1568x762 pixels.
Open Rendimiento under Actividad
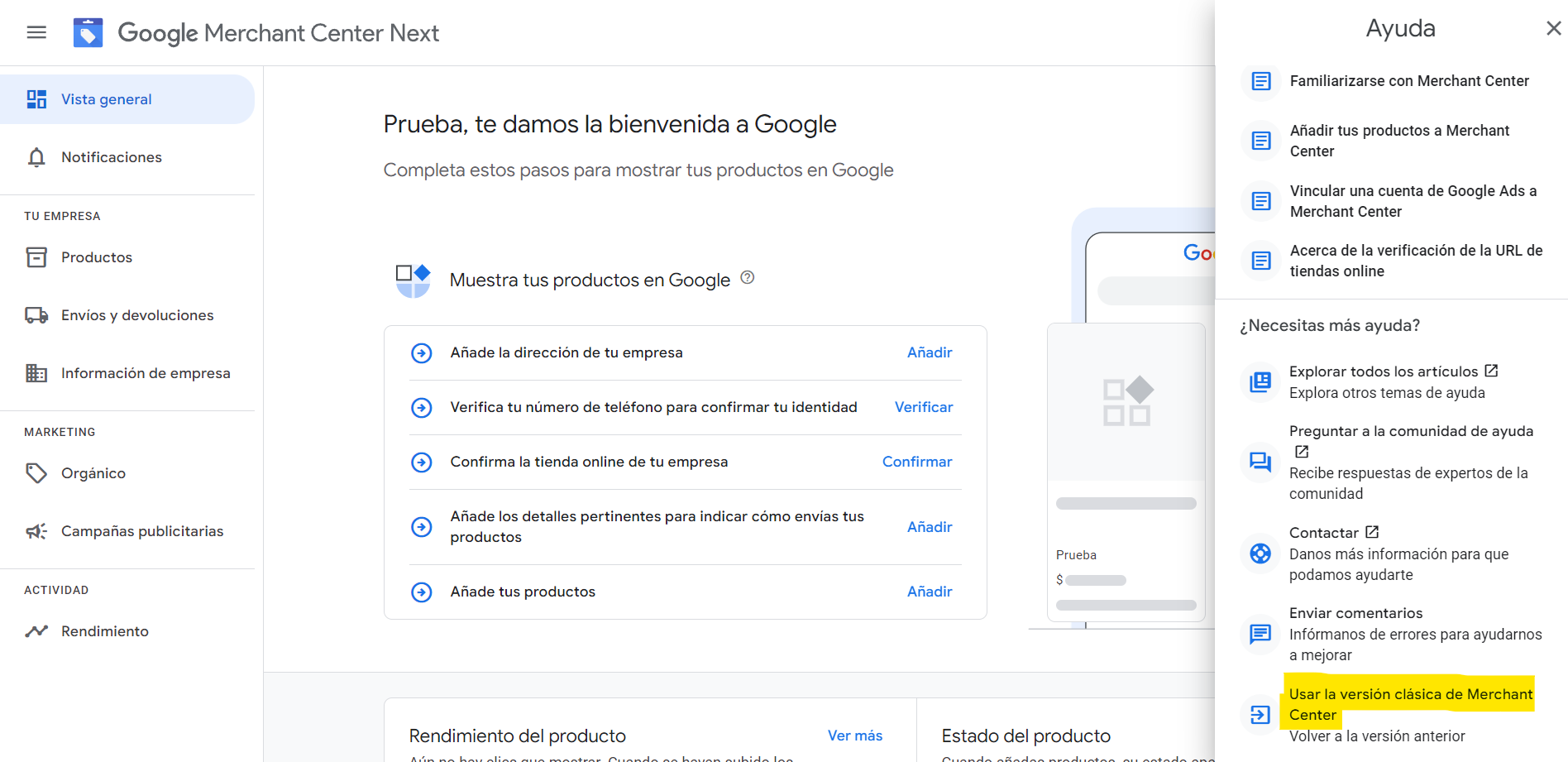pyautogui.click(x=127, y=631)
